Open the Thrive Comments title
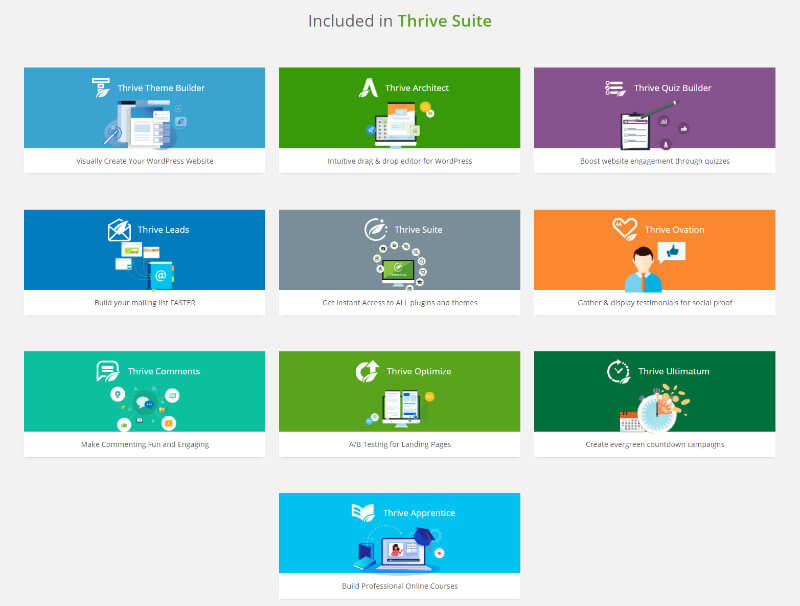Image resolution: width=800 pixels, height=606 pixels. coord(164,371)
